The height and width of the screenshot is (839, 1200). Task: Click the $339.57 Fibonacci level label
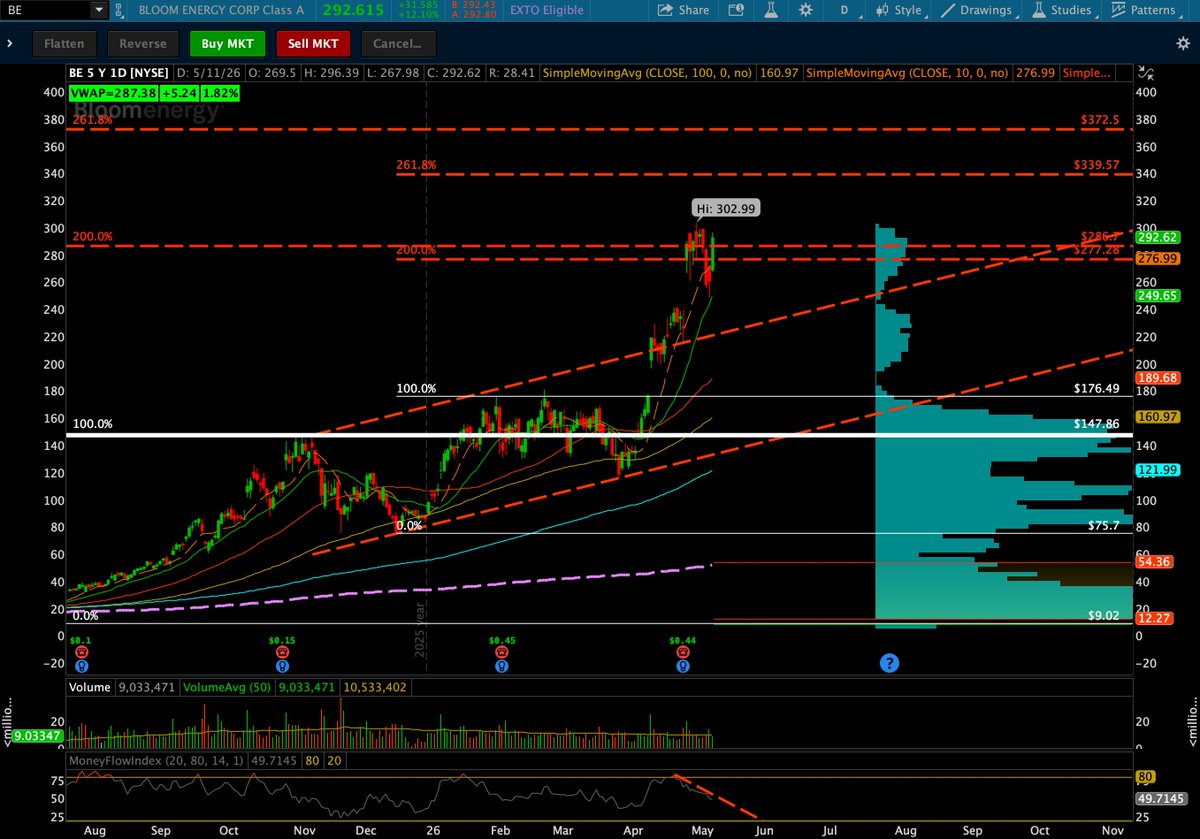click(x=1097, y=164)
